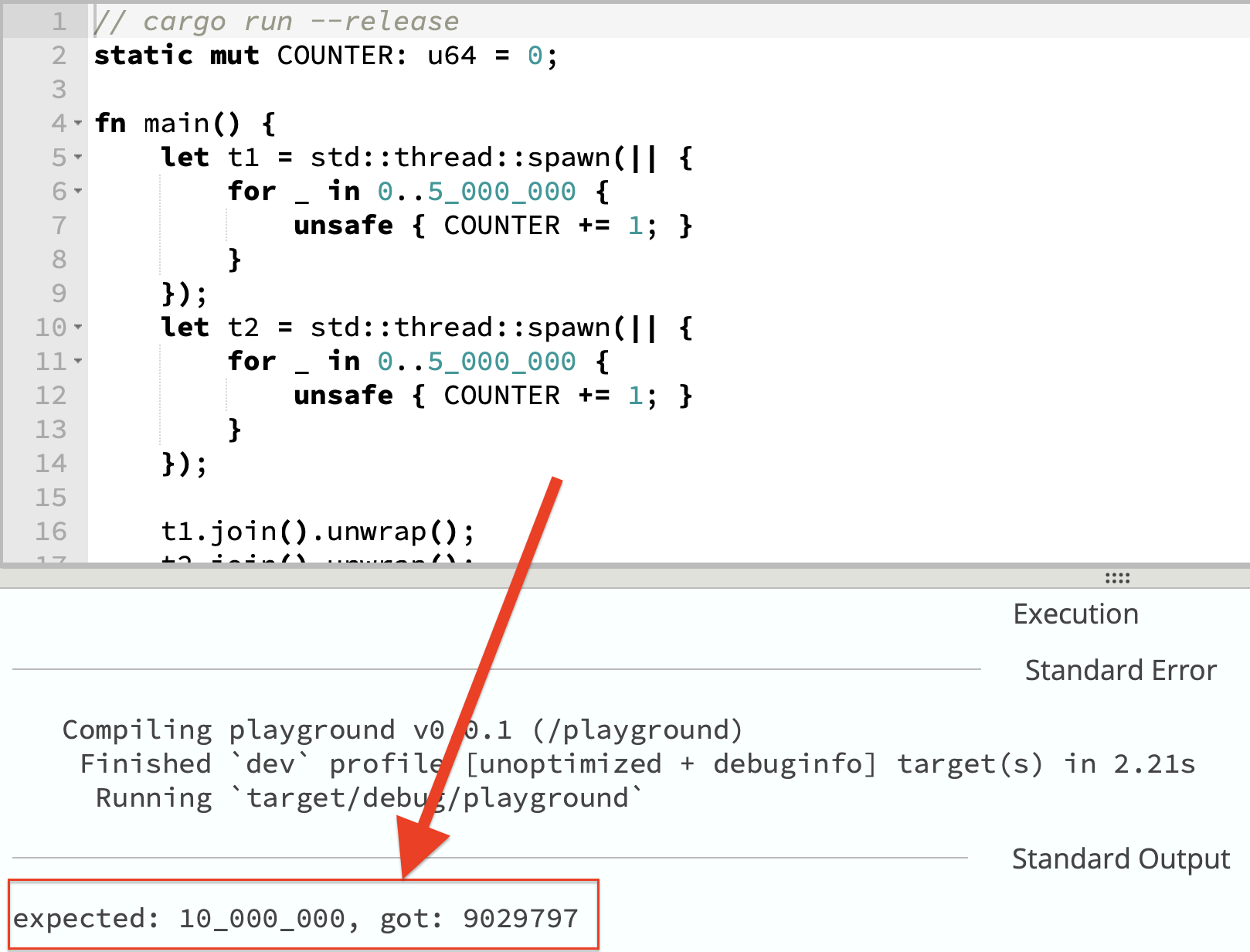Collapse the for loop fold at line 11
Screen dimensions: 1250x952
pyautogui.click(x=80, y=361)
